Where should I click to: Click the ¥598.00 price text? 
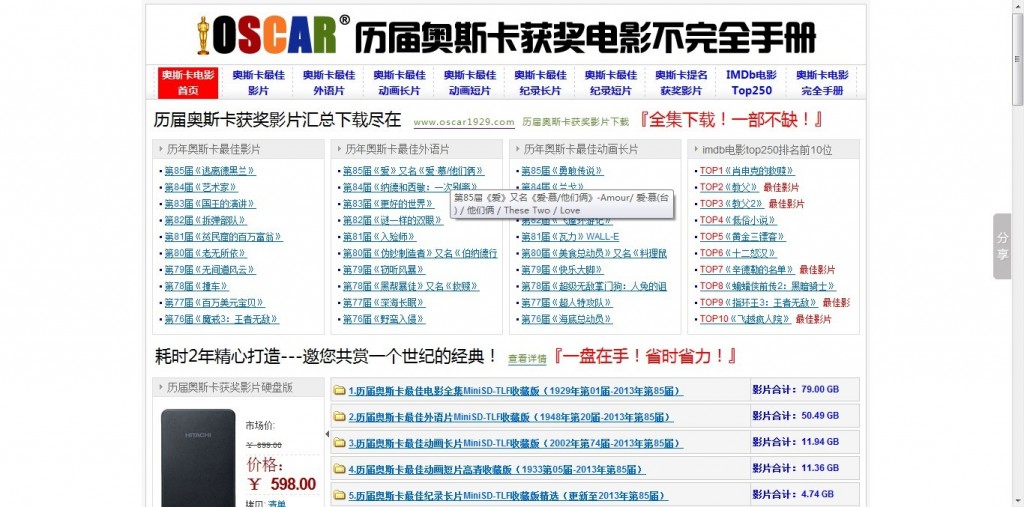click(x=282, y=484)
